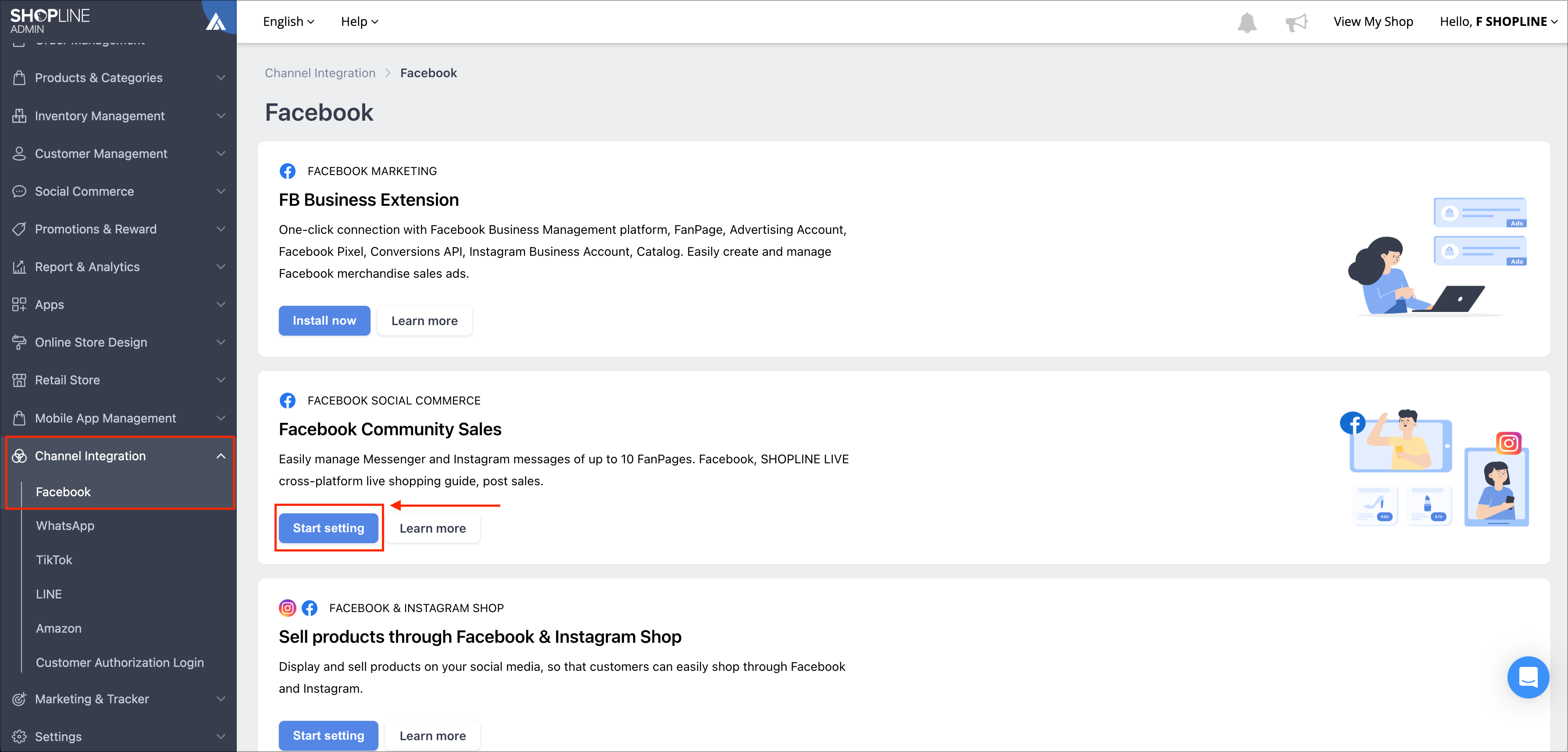Select LINE channel in sidebar
This screenshot has height=752, width=1568.
(x=49, y=594)
